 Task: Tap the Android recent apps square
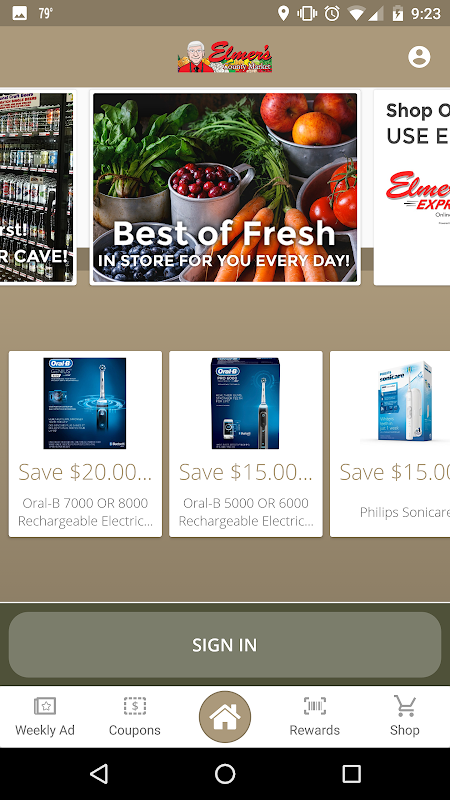coord(351,774)
